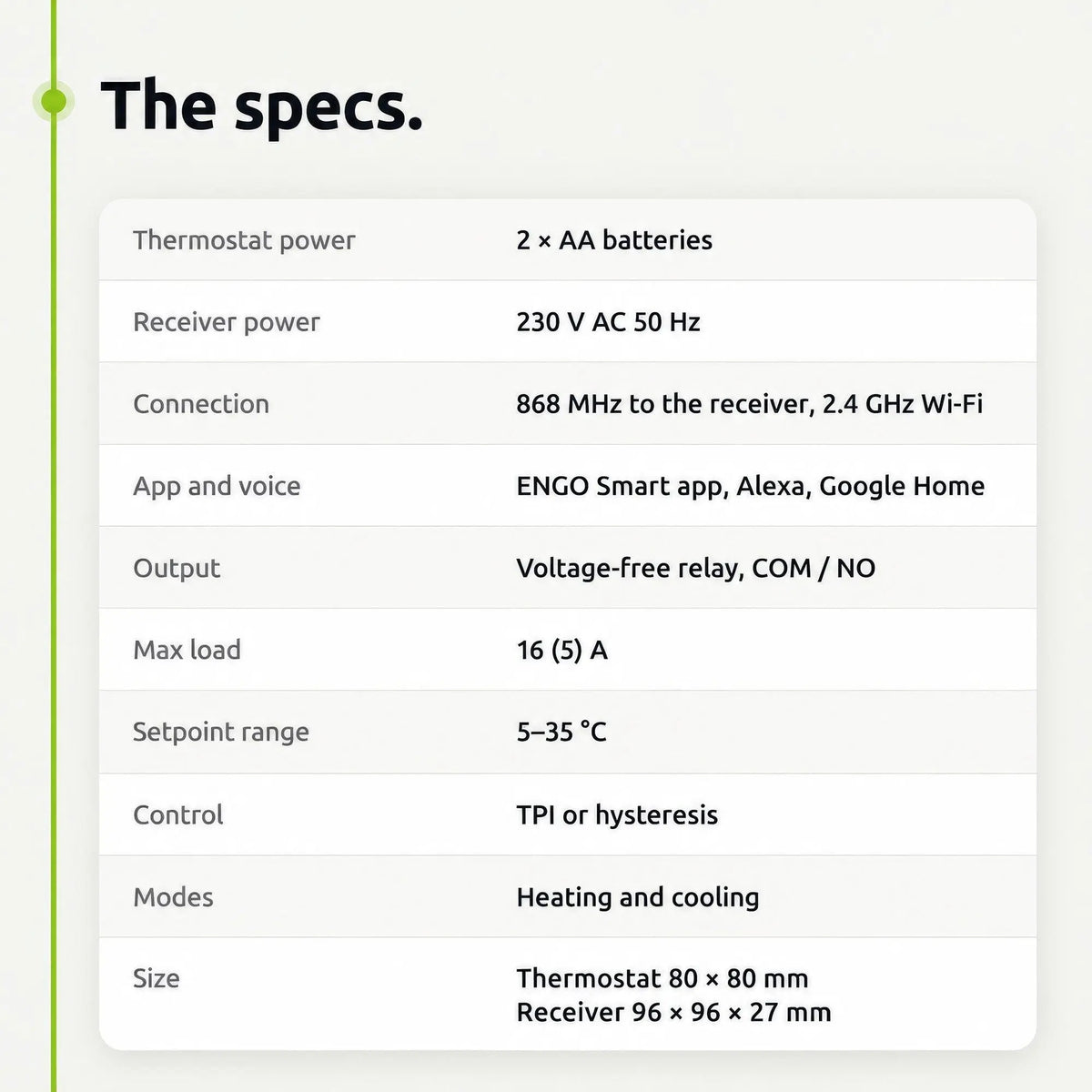Image resolution: width=1092 pixels, height=1092 pixels.
Task: Click the '5–35 °C' value
Action: point(561,732)
